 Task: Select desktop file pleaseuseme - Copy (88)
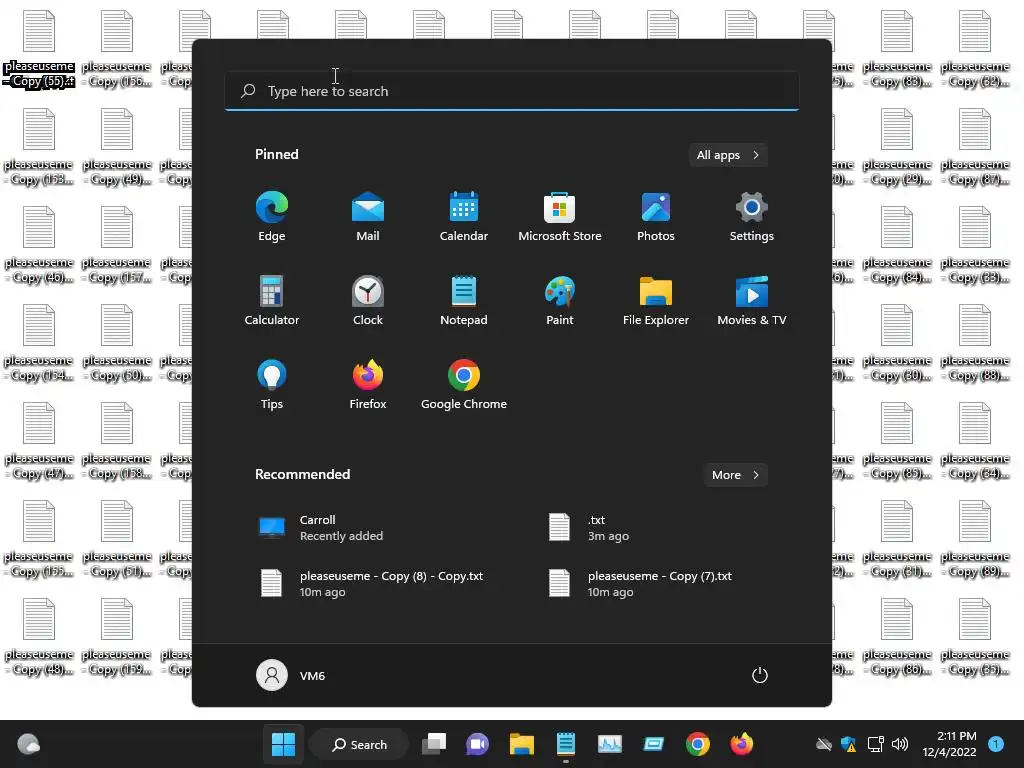point(975,344)
